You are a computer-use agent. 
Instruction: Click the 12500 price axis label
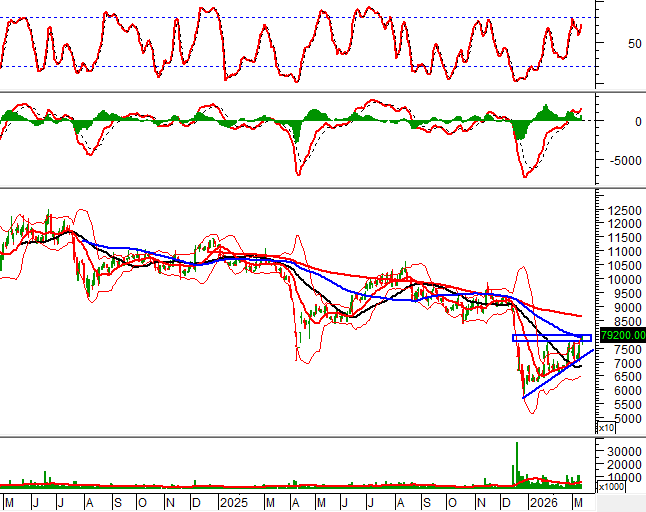[621, 210]
